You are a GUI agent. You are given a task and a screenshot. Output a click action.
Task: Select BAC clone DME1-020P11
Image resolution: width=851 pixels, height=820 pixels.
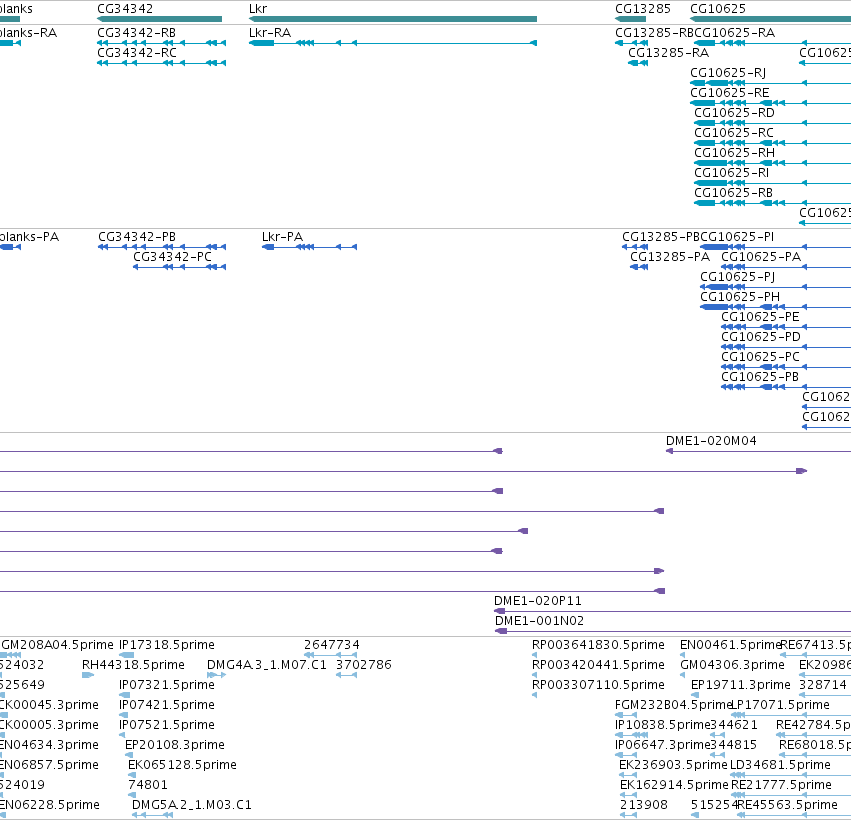537,601
